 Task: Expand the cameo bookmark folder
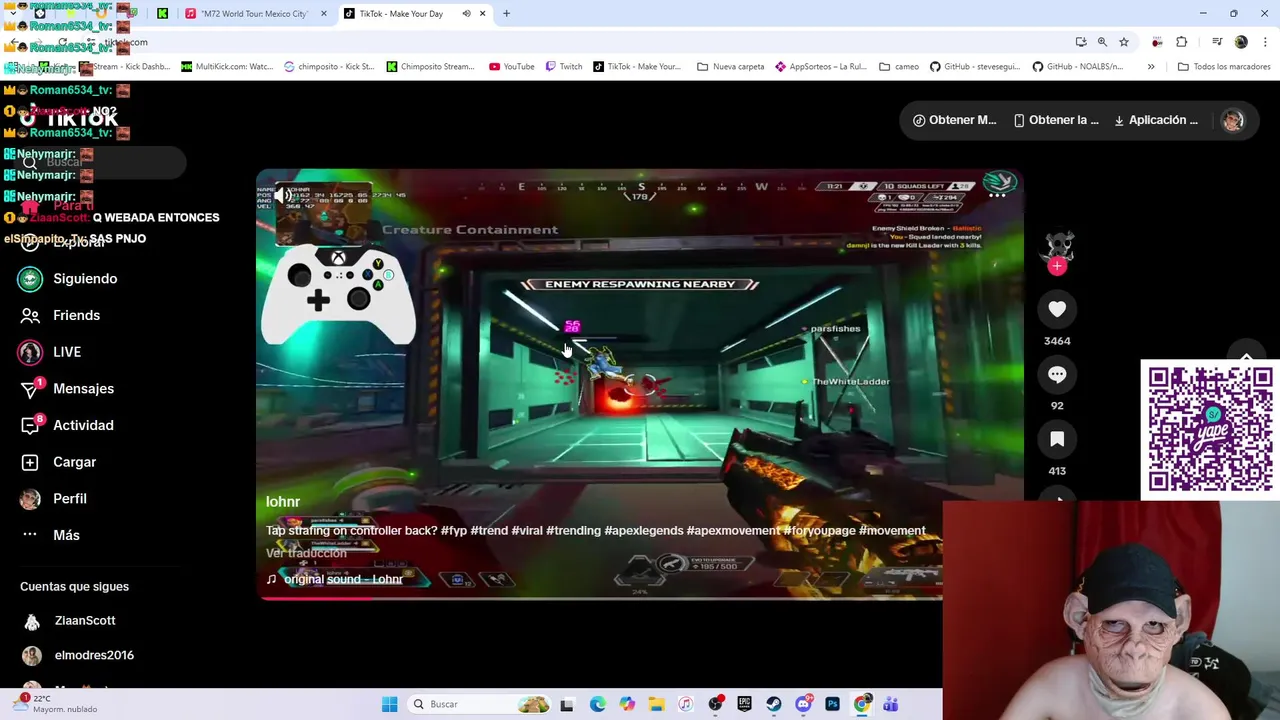(x=899, y=67)
